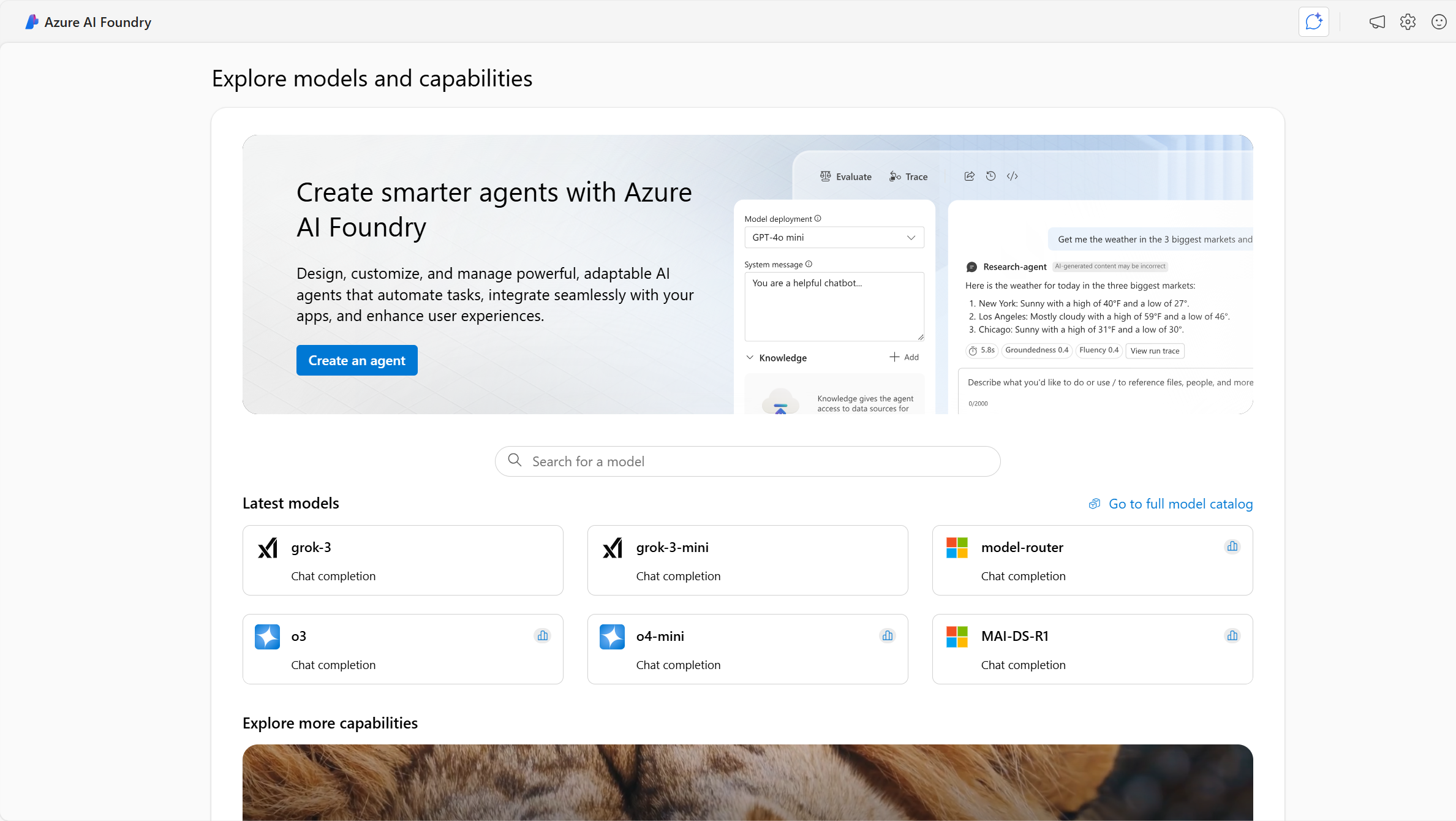Click benchmark chart icon on o3 card
Viewport: 1456px width, 821px height.
click(543, 635)
